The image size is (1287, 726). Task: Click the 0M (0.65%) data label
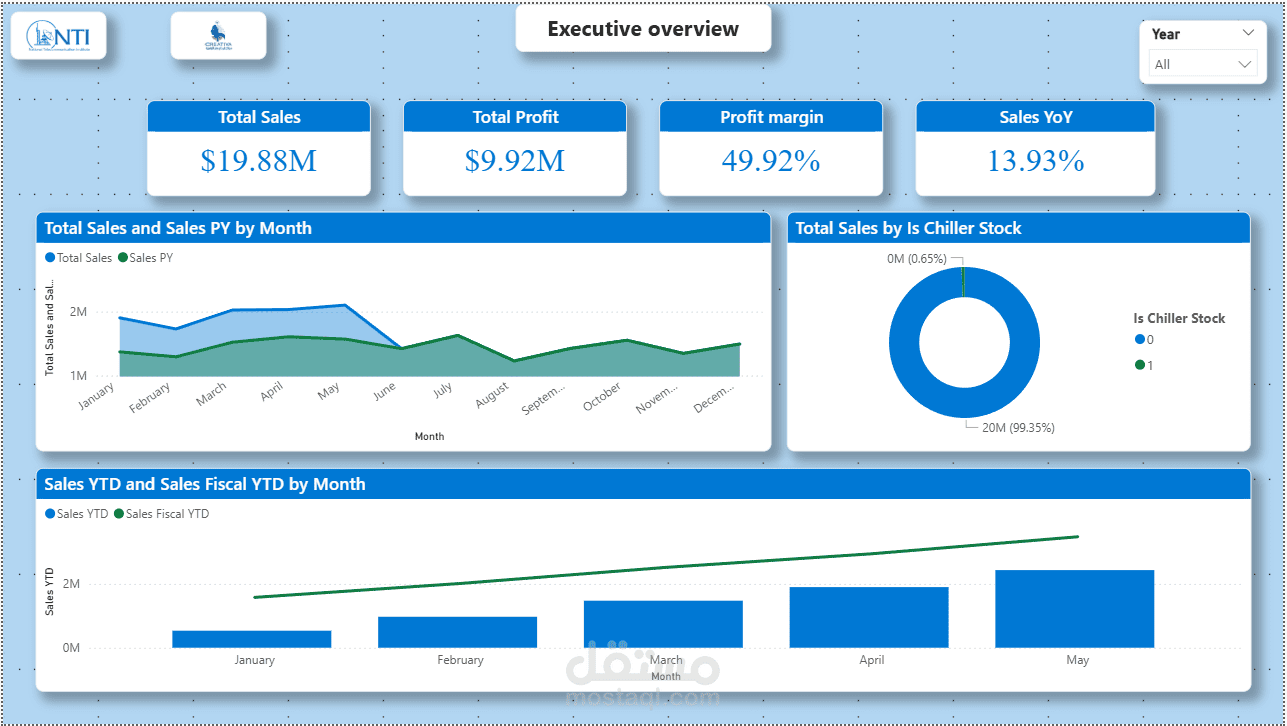pyautogui.click(x=916, y=259)
